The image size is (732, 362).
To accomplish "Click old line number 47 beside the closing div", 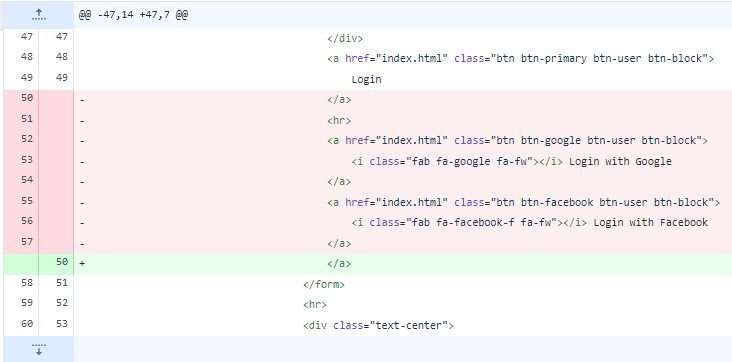I will (x=27, y=37).
